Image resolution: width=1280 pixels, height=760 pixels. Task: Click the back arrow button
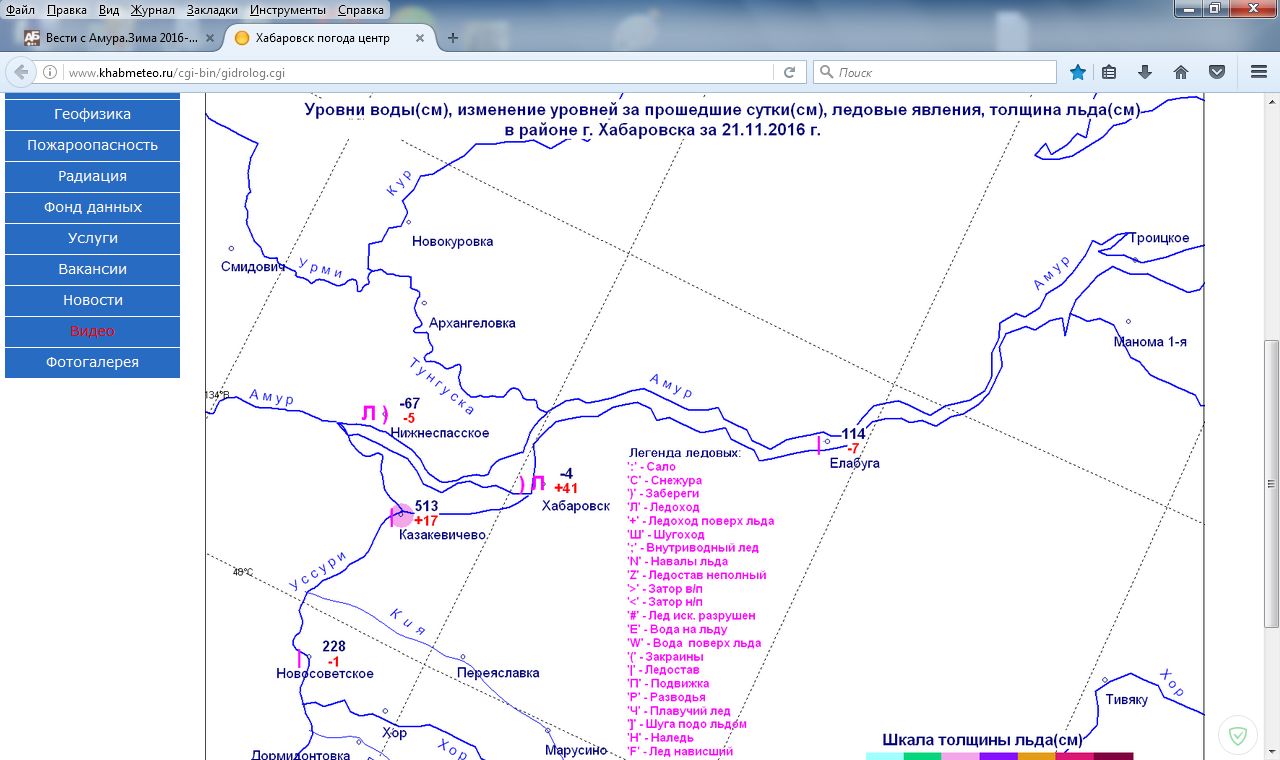(x=22, y=72)
